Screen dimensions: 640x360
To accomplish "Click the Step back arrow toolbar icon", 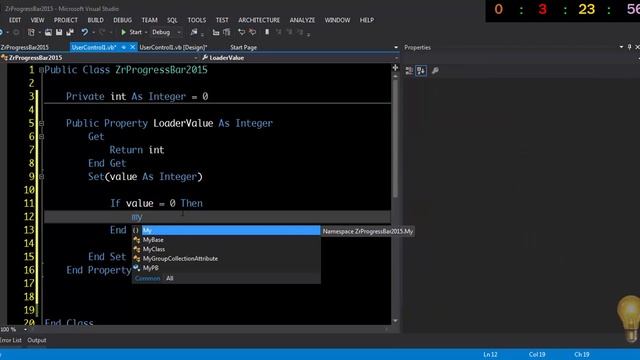I will click(x=242, y=32).
